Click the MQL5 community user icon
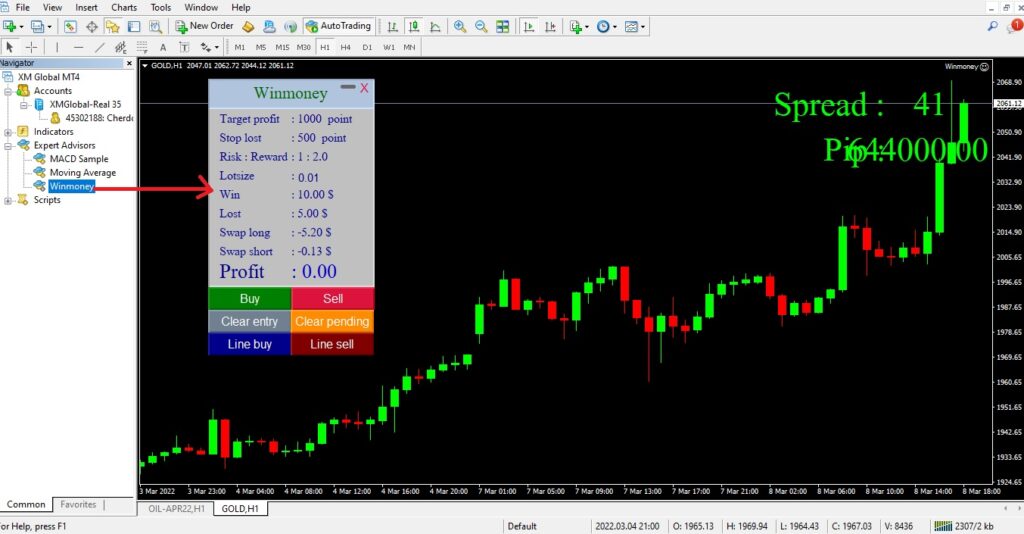Viewport: 1024px width, 534px height. 269,26
